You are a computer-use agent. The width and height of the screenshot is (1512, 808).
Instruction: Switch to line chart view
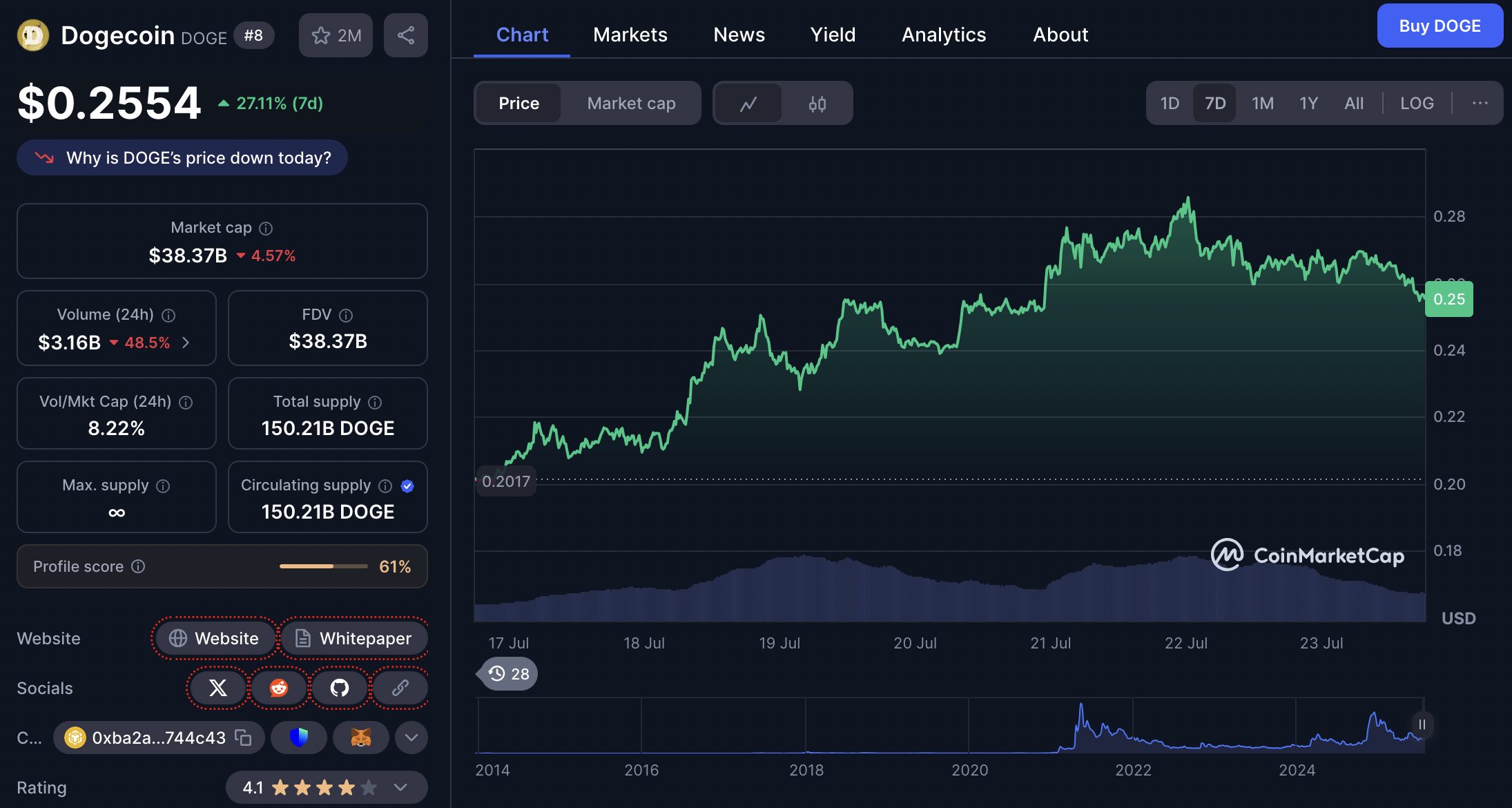pyautogui.click(x=748, y=104)
